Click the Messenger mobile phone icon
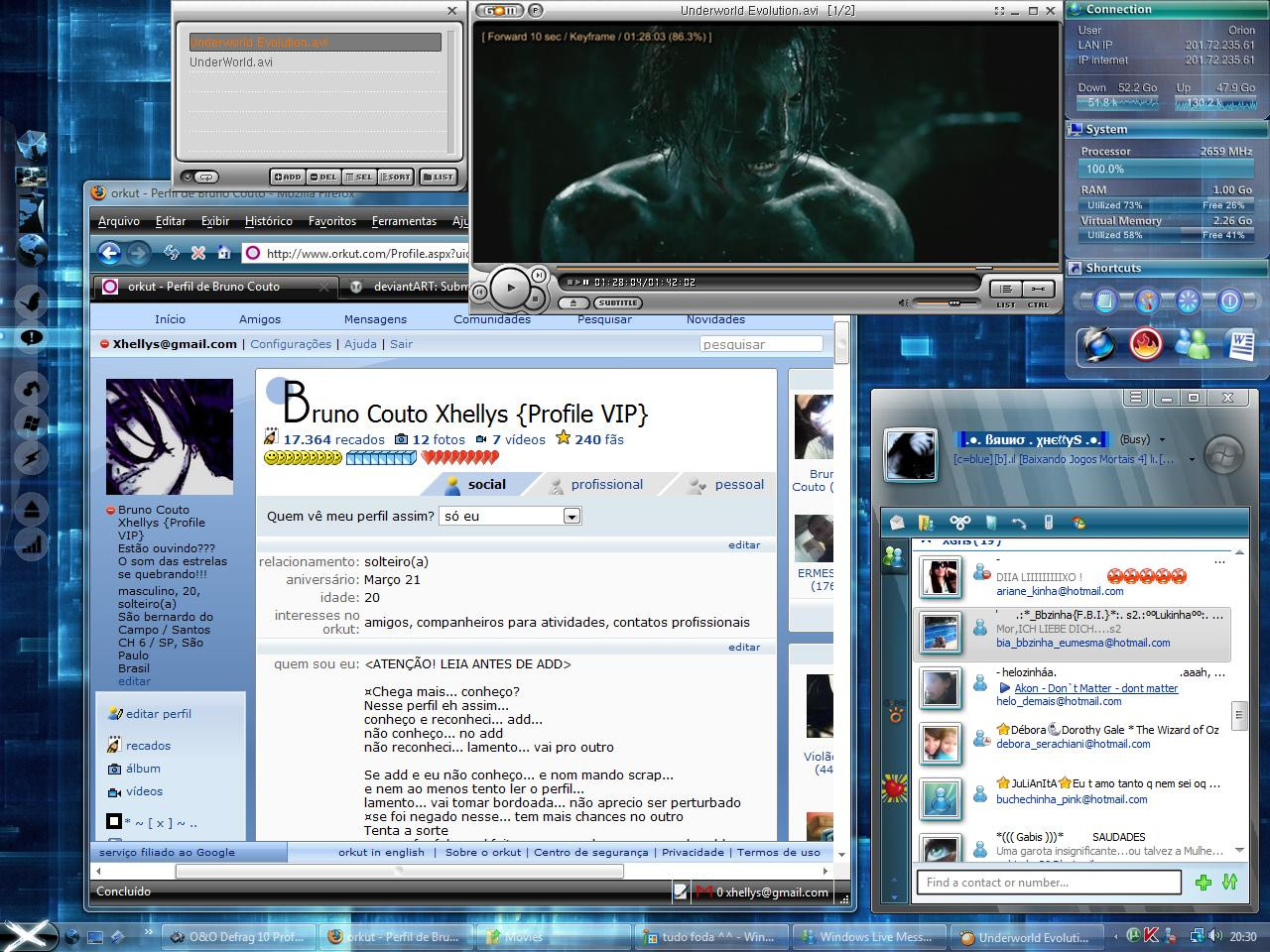1270x952 pixels. (x=1048, y=523)
